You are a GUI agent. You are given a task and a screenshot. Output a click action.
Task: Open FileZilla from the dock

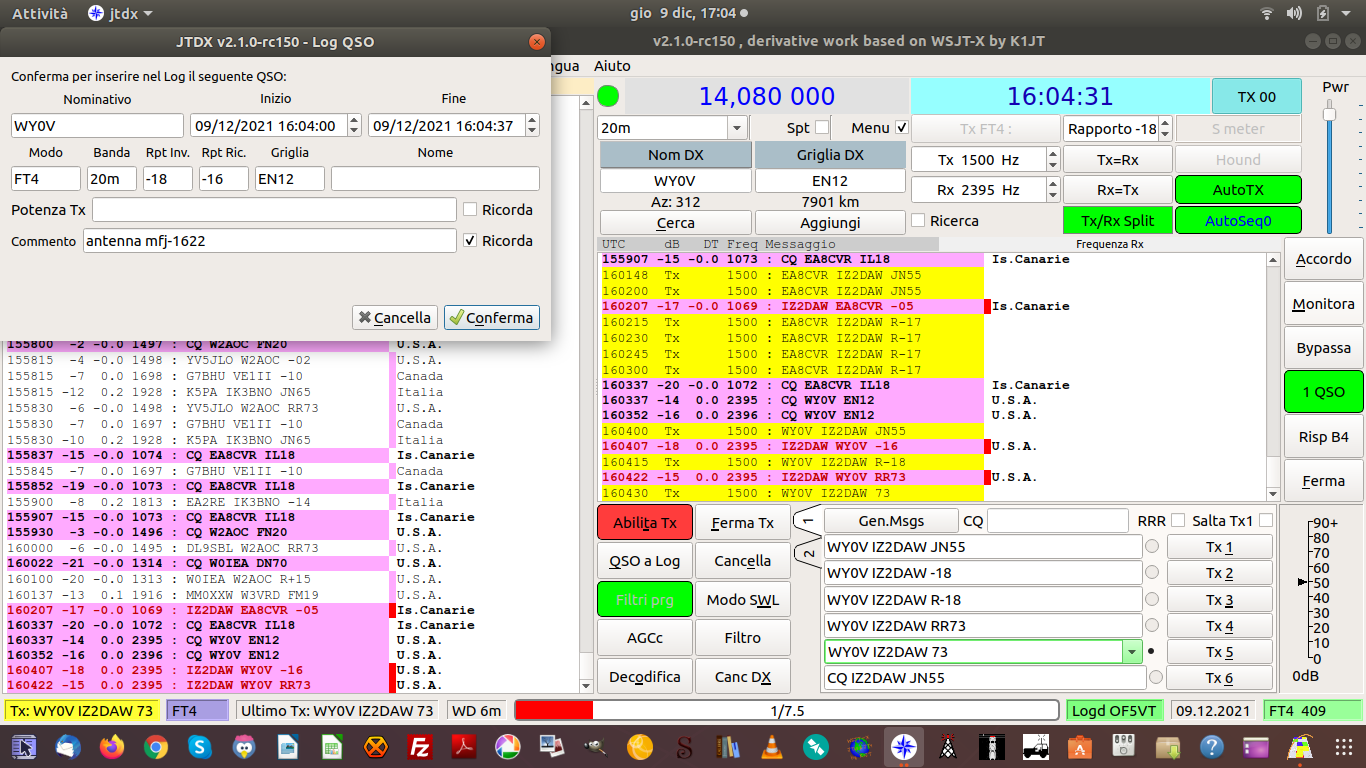pyautogui.click(x=420, y=746)
